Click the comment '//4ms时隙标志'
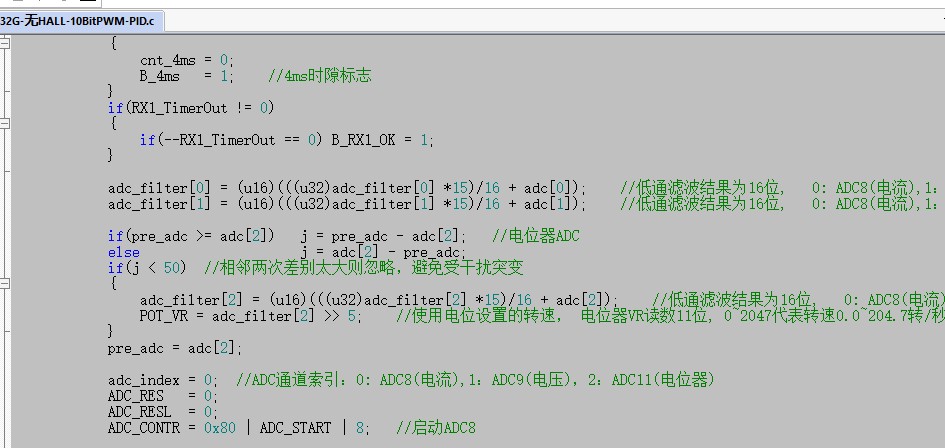The image size is (945, 448). point(319,76)
